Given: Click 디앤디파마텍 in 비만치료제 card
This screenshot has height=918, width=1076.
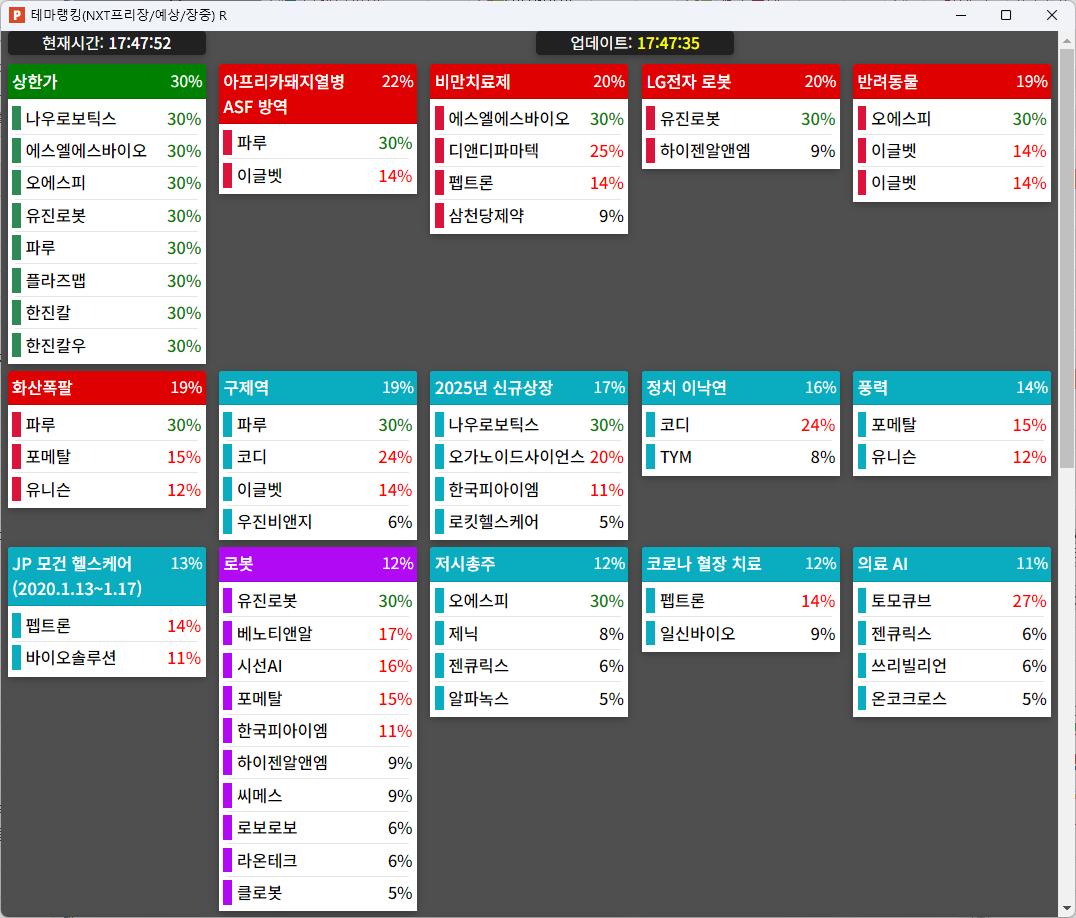Looking at the screenshot, I should pos(529,151).
